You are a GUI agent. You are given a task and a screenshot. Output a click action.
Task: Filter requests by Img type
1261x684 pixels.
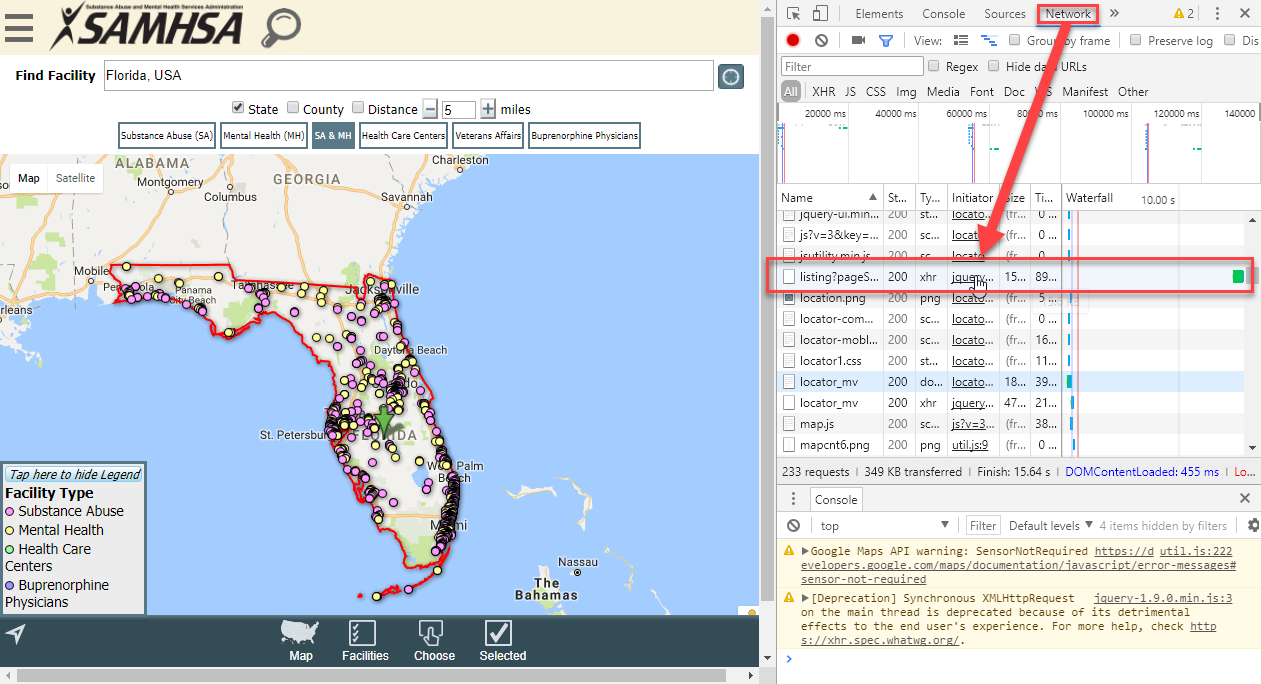point(906,91)
